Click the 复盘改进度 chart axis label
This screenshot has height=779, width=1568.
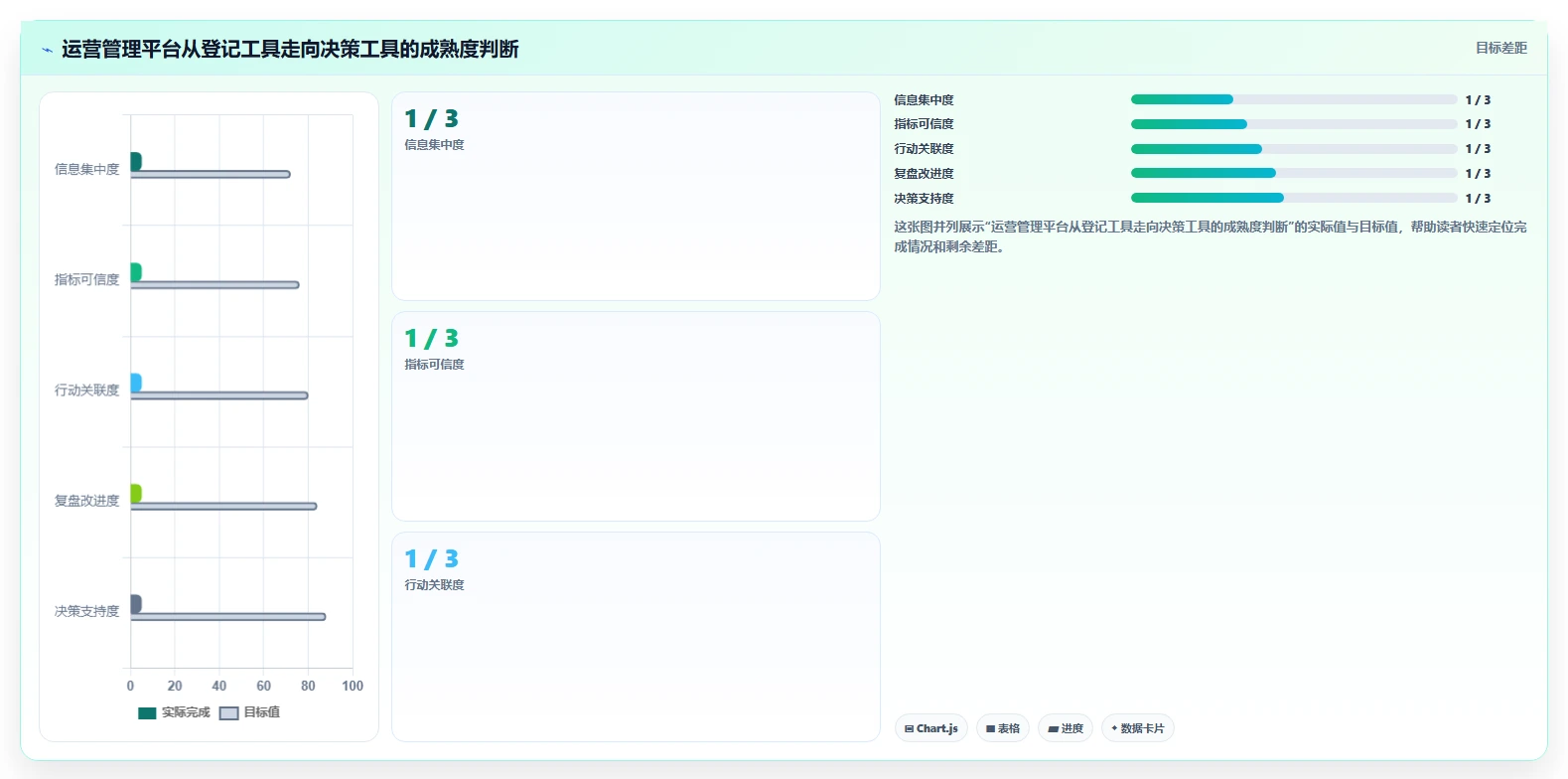[x=86, y=500]
